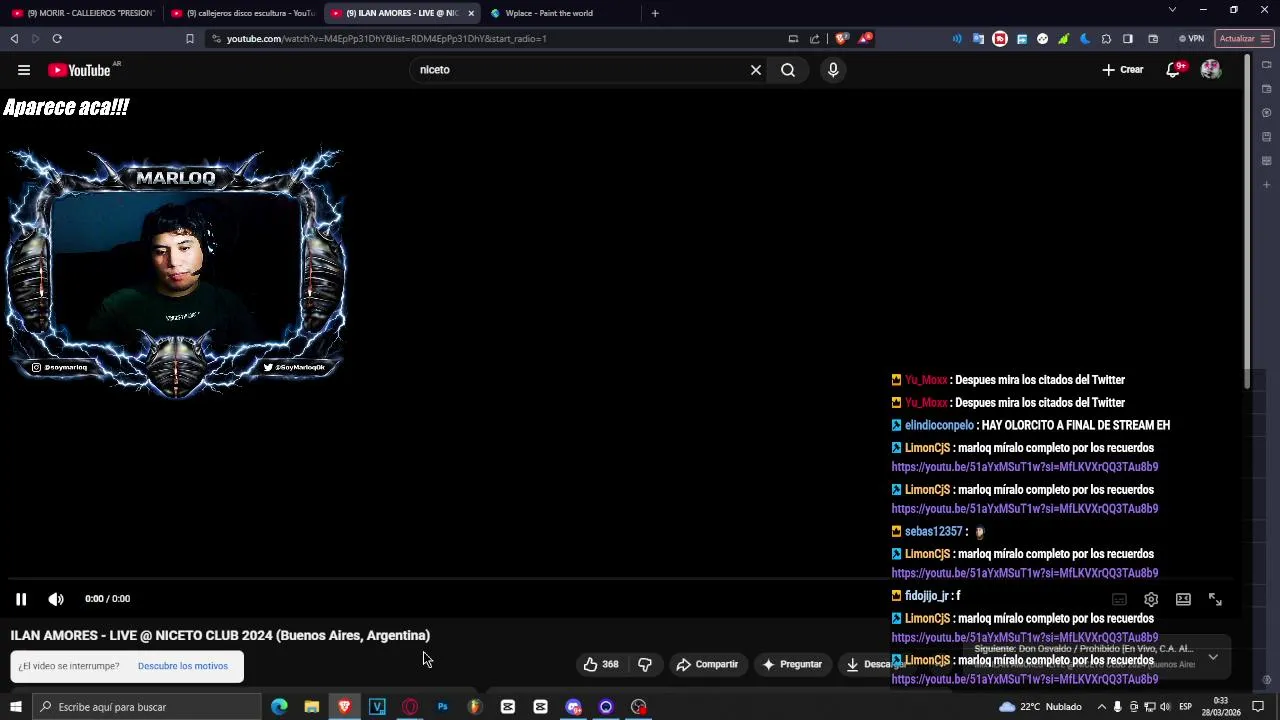Click the video title ILAN AMORES - LIVE
Screen dimensions: 1280x720
click(220, 635)
